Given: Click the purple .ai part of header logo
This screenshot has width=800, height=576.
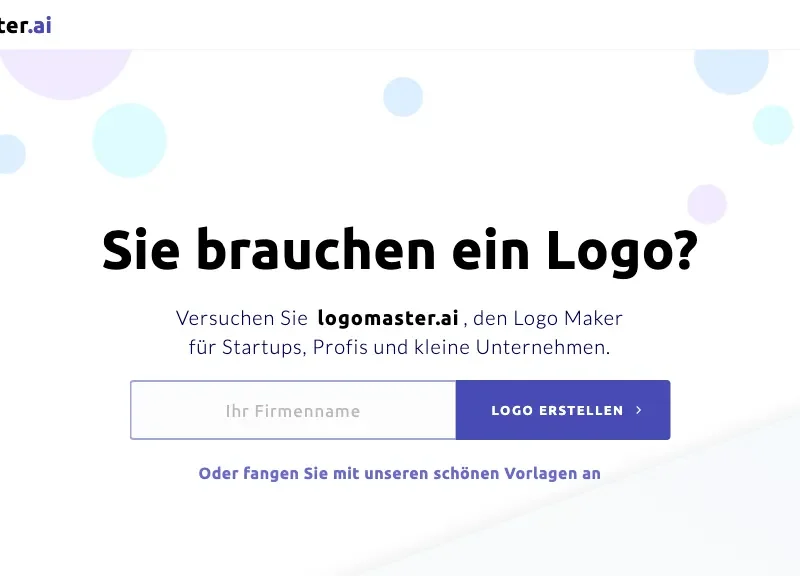Looking at the screenshot, I should [x=39, y=25].
